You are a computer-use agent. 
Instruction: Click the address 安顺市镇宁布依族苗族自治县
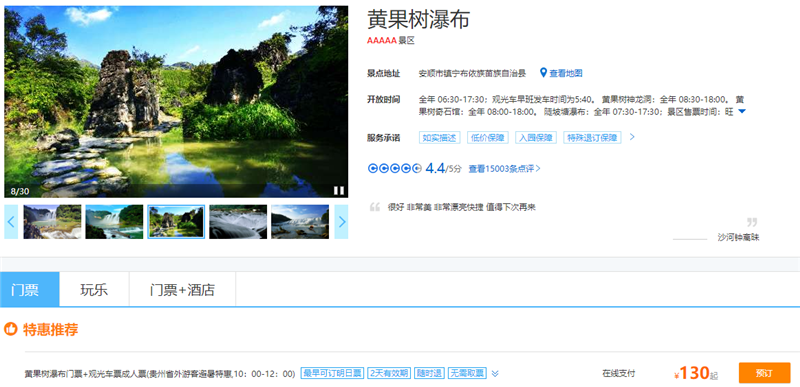pyautogui.click(x=472, y=73)
